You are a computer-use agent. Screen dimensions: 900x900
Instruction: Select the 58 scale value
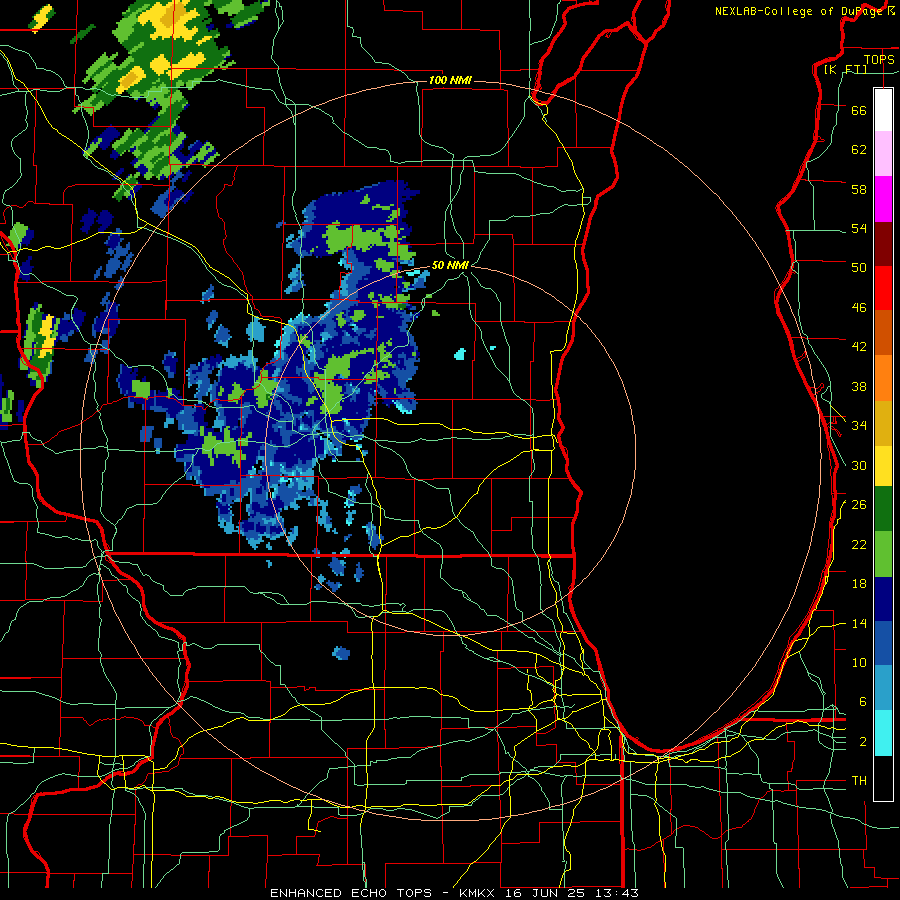click(859, 189)
